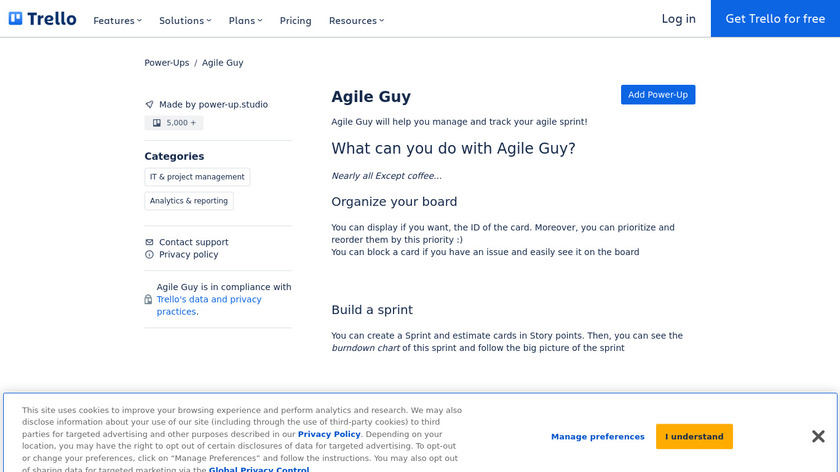The width and height of the screenshot is (840, 472).
Task: Click the Power-Ups breadcrumb link
Action: (x=166, y=63)
